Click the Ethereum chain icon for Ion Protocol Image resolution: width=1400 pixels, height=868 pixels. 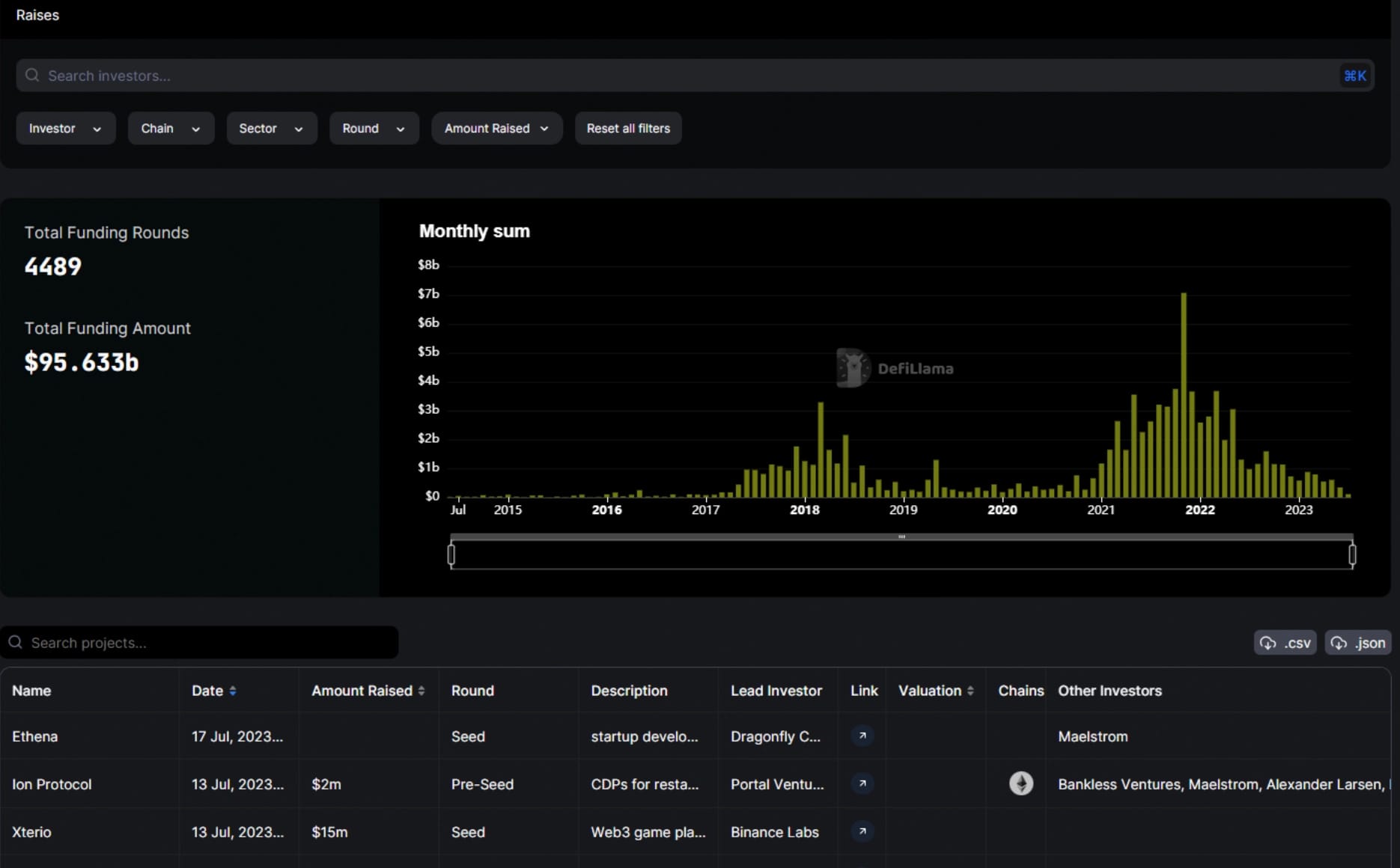coord(1020,783)
